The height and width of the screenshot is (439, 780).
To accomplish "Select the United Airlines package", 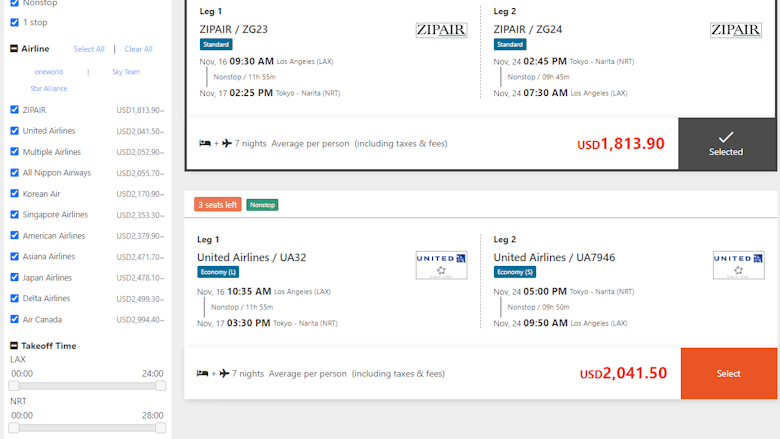I will coord(729,373).
